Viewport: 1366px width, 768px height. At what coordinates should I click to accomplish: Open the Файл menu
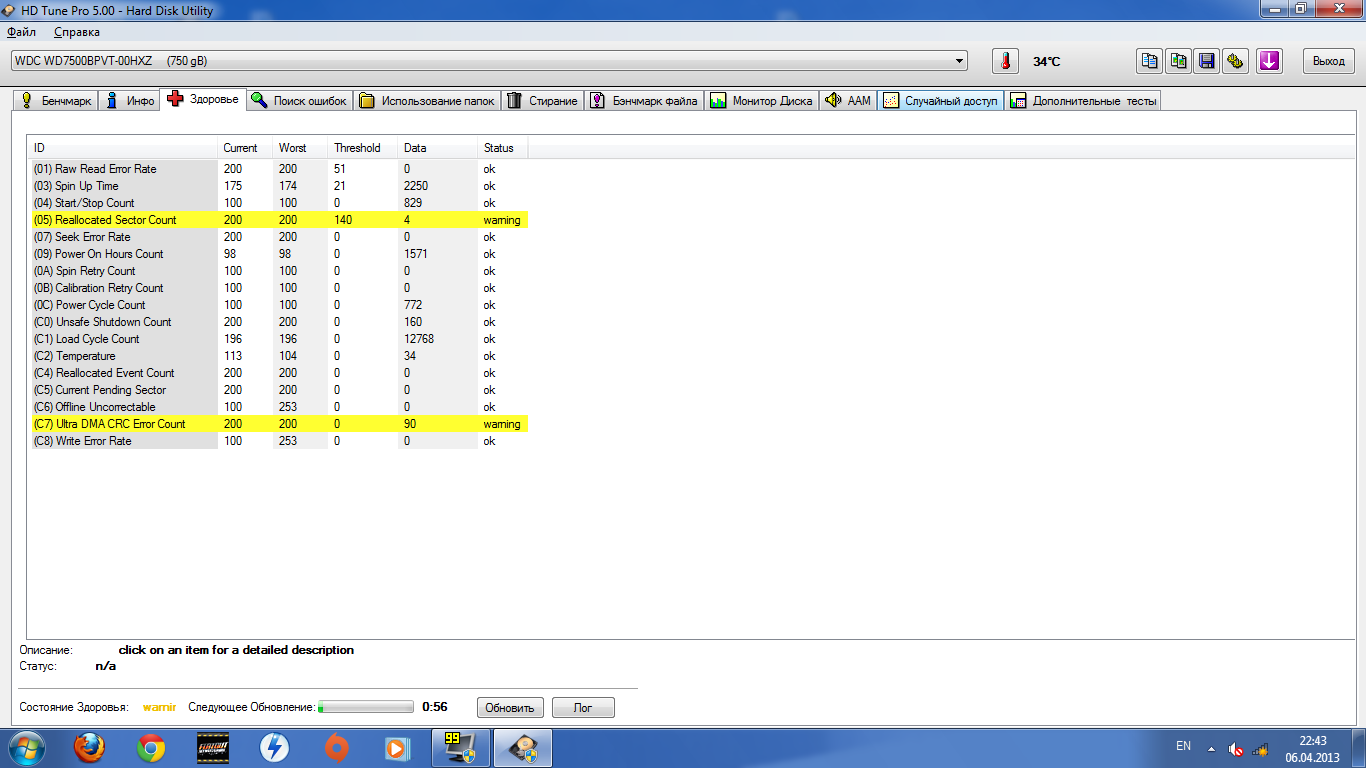coord(21,32)
